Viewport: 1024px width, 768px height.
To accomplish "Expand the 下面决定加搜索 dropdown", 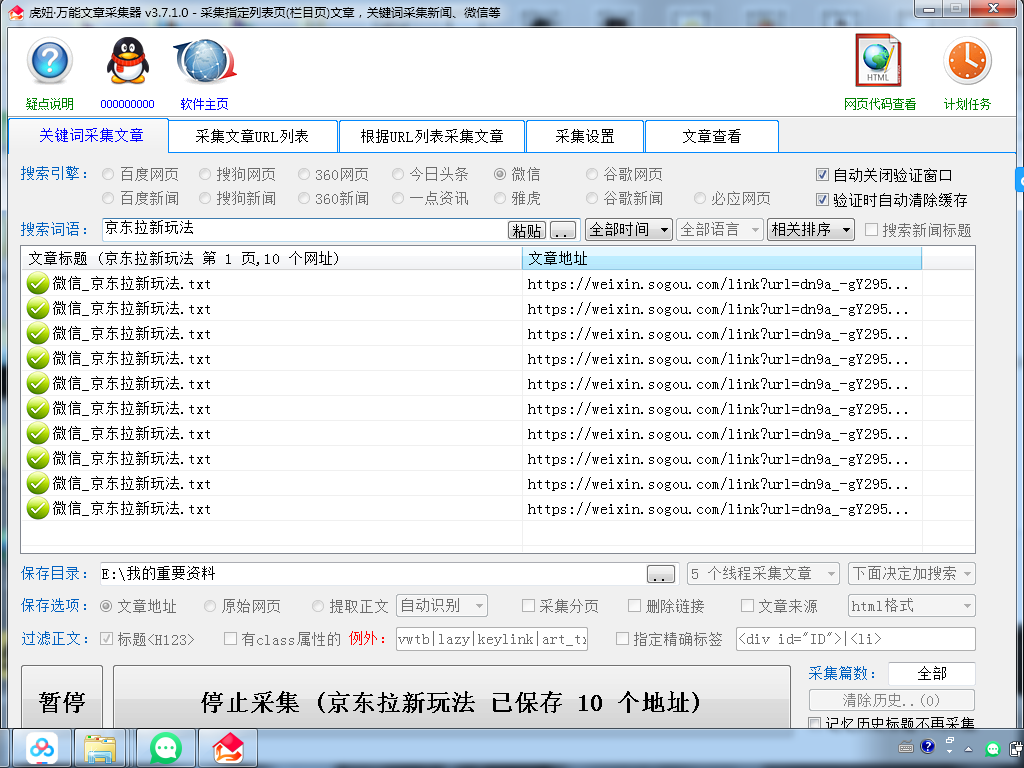I will 912,574.
